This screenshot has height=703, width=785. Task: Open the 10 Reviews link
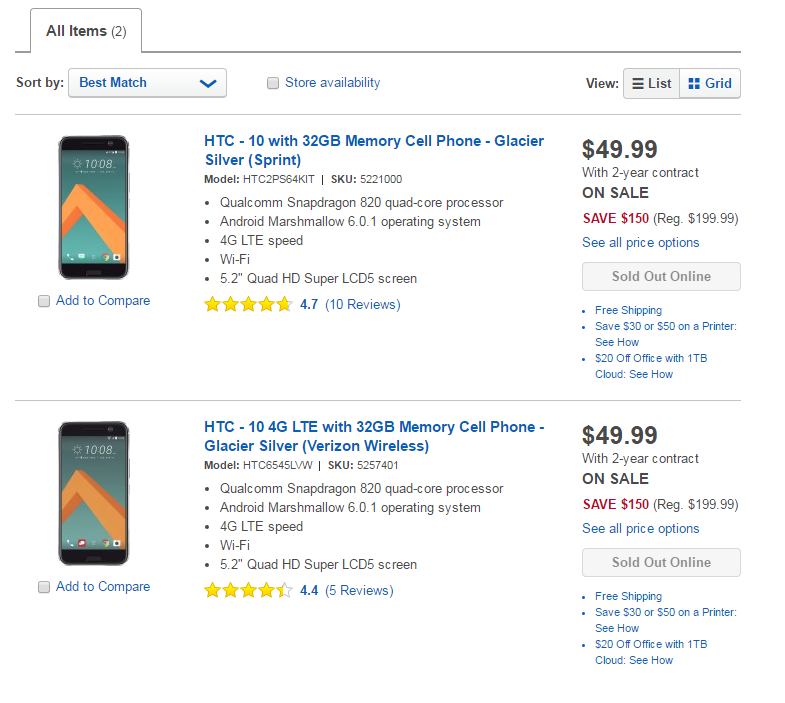[x=363, y=304]
